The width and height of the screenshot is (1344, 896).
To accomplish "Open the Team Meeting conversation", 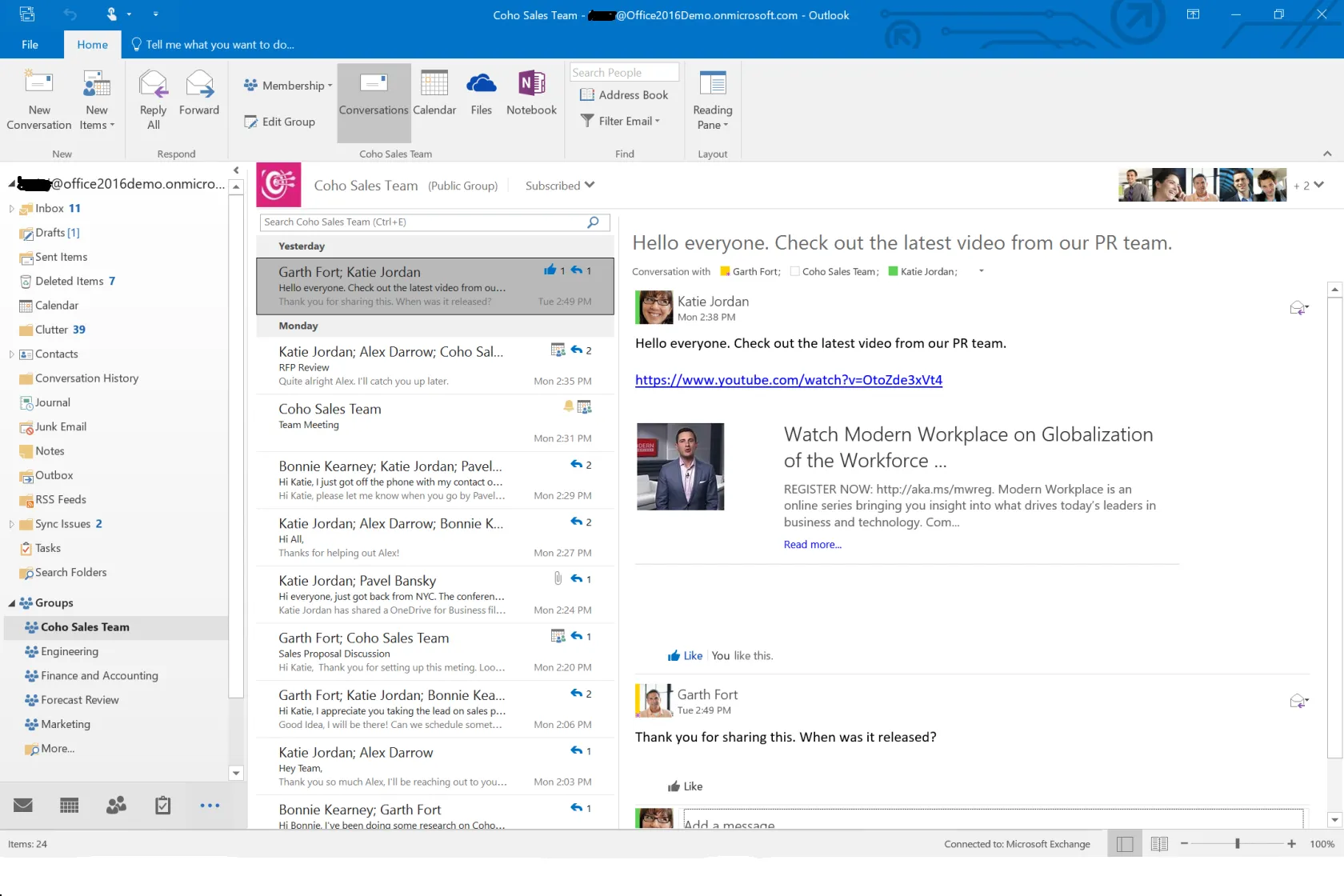I will [x=434, y=422].
